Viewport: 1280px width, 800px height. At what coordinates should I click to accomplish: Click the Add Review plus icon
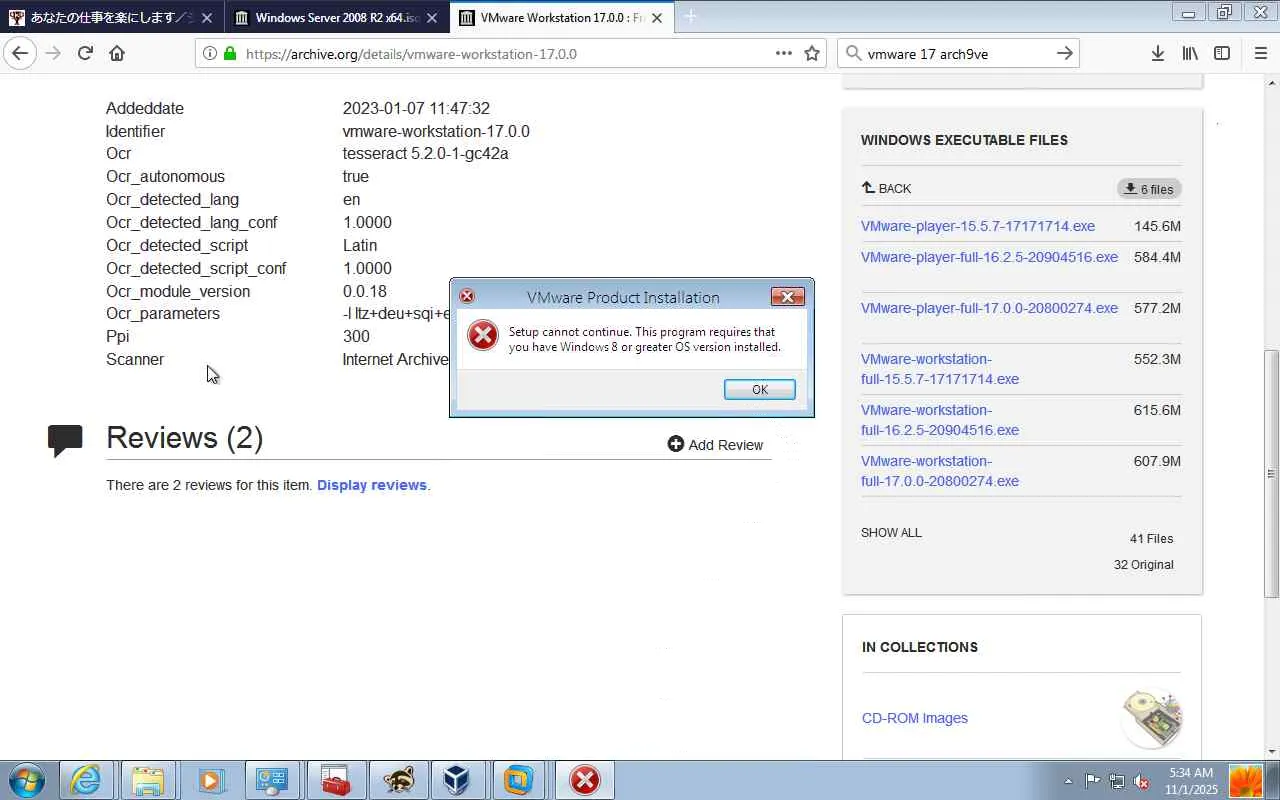point(676,444)
